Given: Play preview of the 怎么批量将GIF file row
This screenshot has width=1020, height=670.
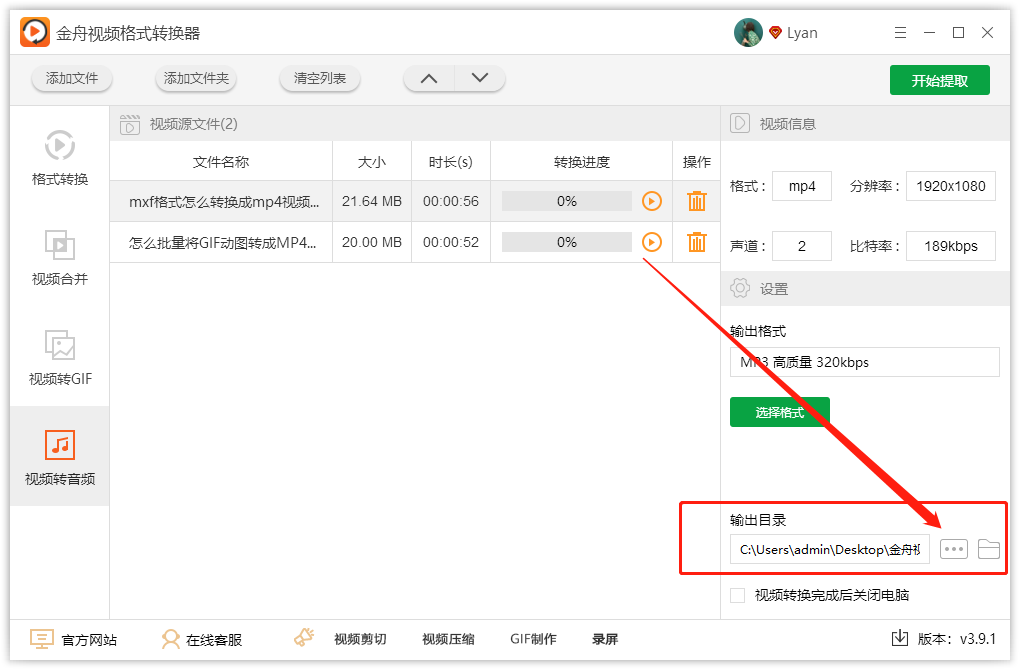Looking at the screenshot, I should pos(652,242).
